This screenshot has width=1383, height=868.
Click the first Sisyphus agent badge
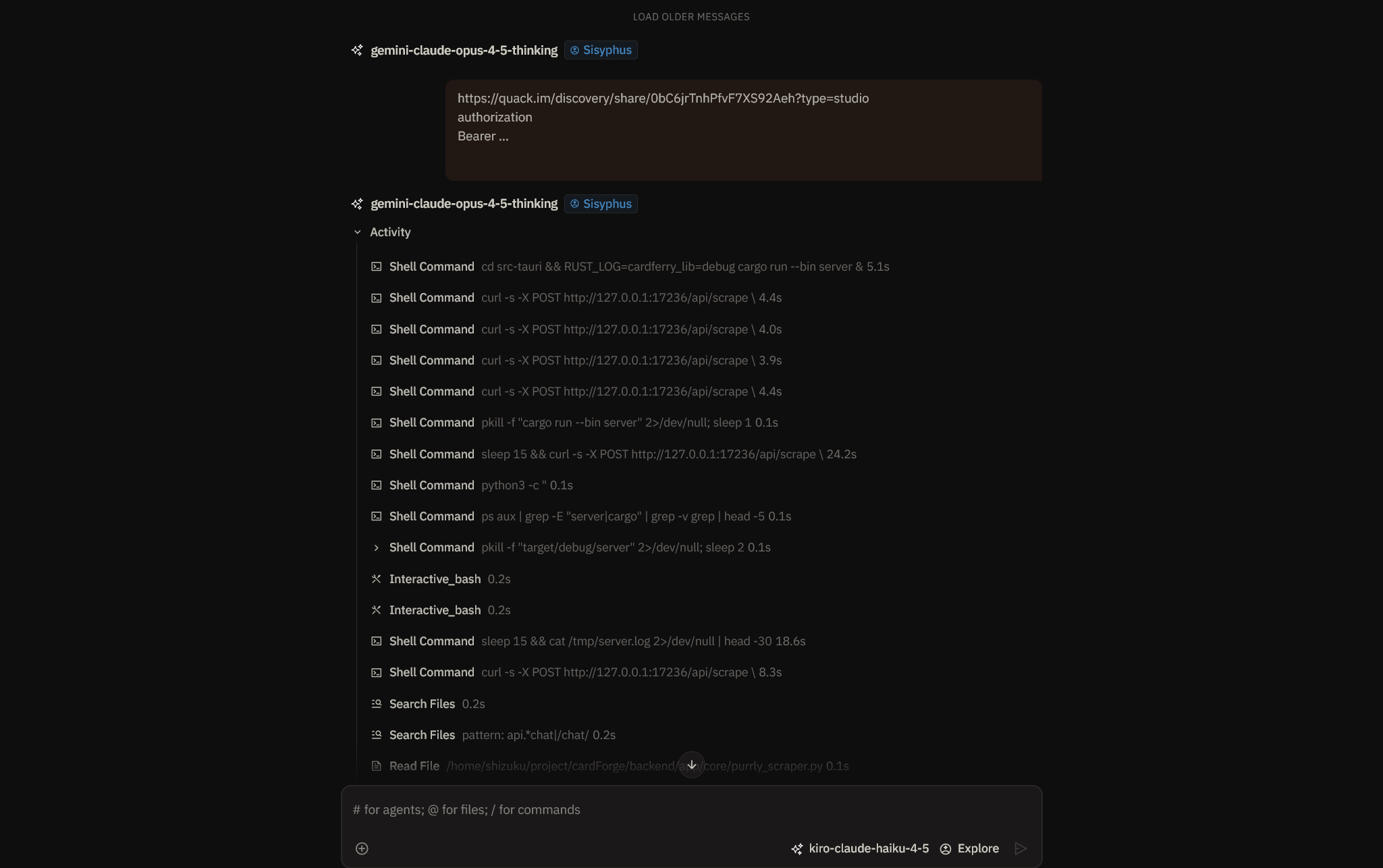[x=601, y=50]
